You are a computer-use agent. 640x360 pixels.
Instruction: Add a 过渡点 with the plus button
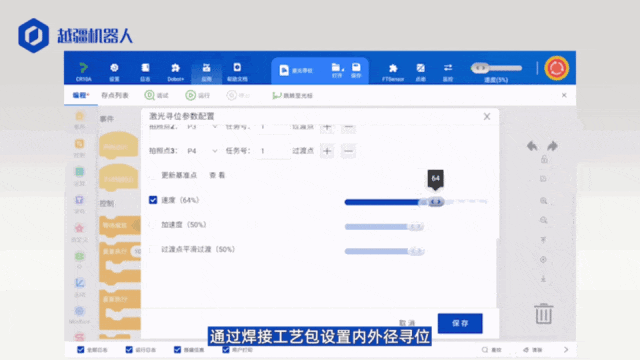327,151
